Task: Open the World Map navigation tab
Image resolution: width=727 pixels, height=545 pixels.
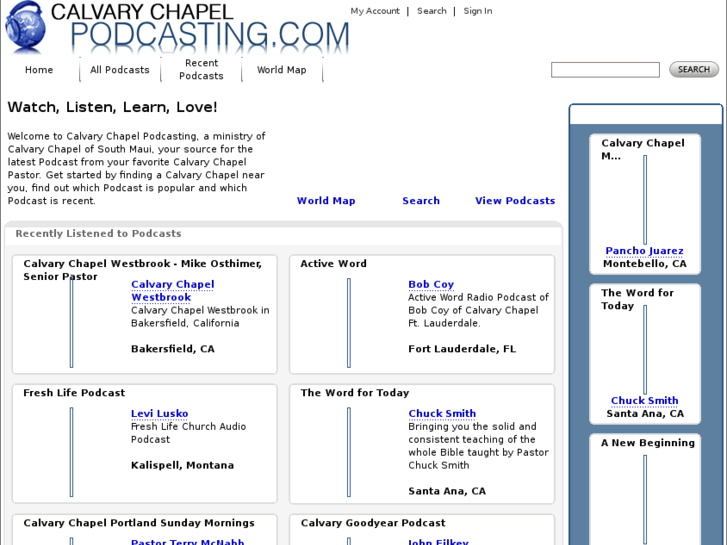Action: click(281, 70)
